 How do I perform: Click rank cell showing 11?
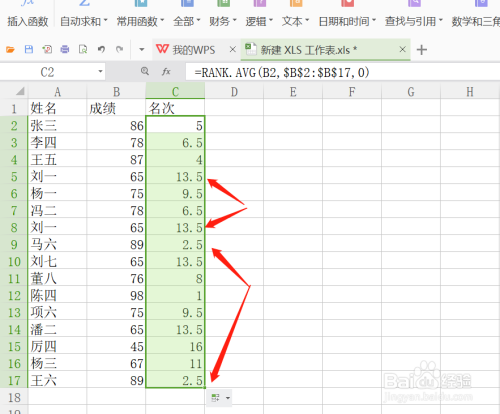175,363
